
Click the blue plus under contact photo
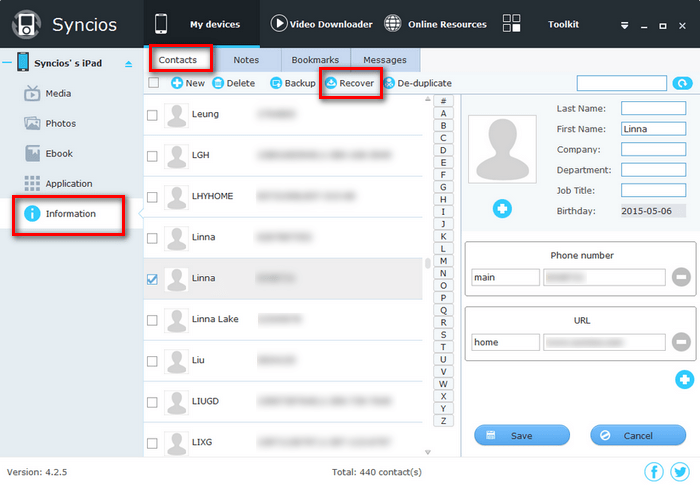[502, 208]
